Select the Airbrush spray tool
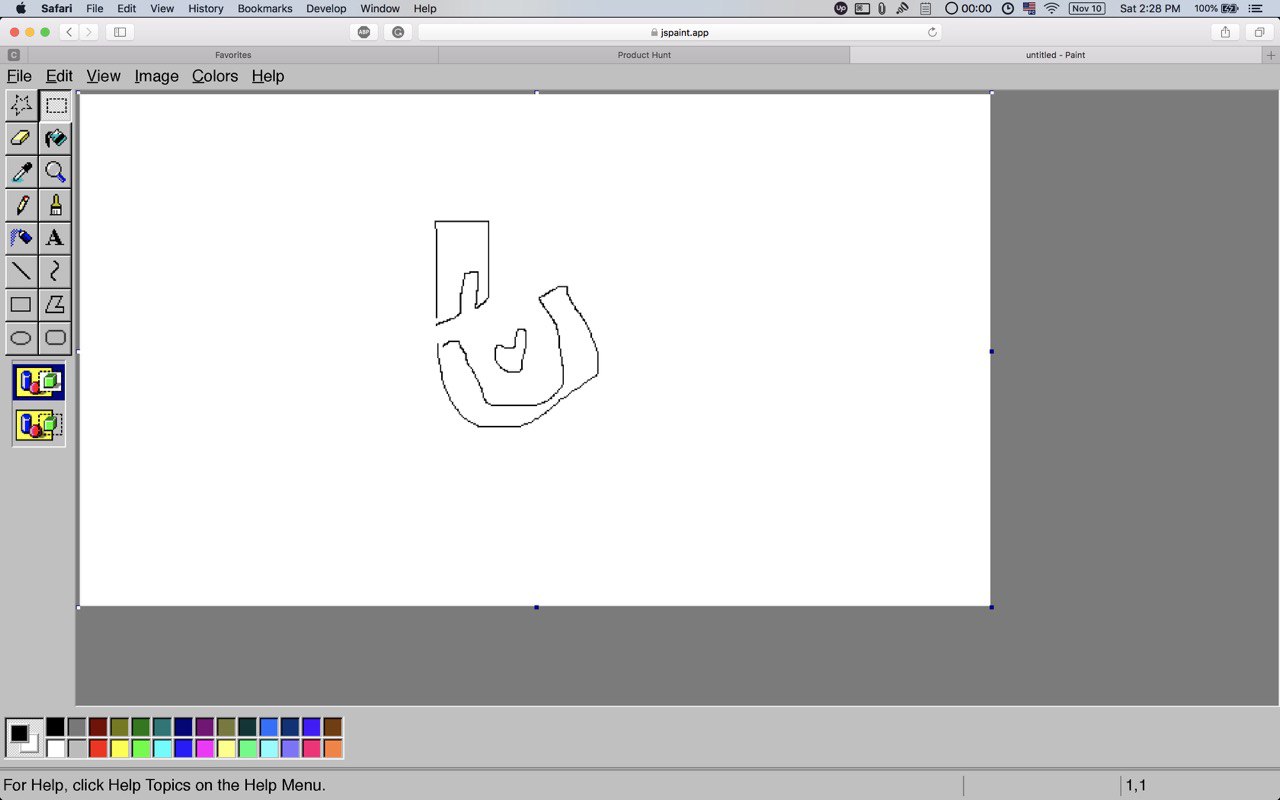Screen dimensions: 1280x800 pyautogui.click(x=21, y=238)
